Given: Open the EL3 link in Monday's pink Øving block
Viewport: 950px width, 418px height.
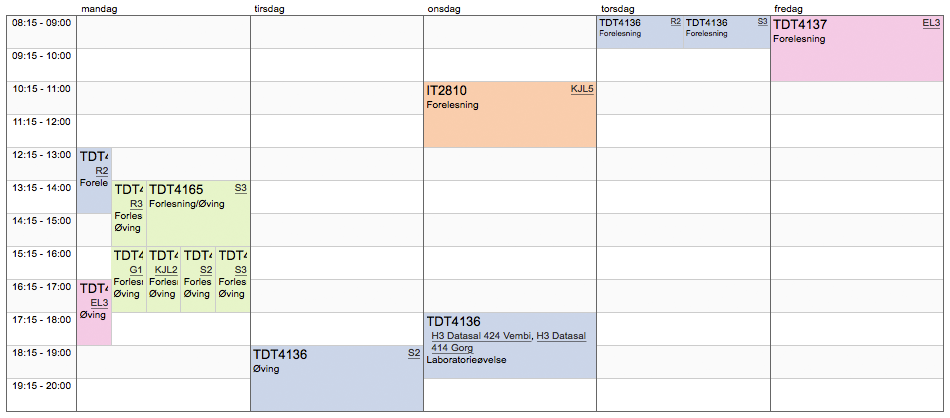Looking at the screenshot, I should pos(99,303).
